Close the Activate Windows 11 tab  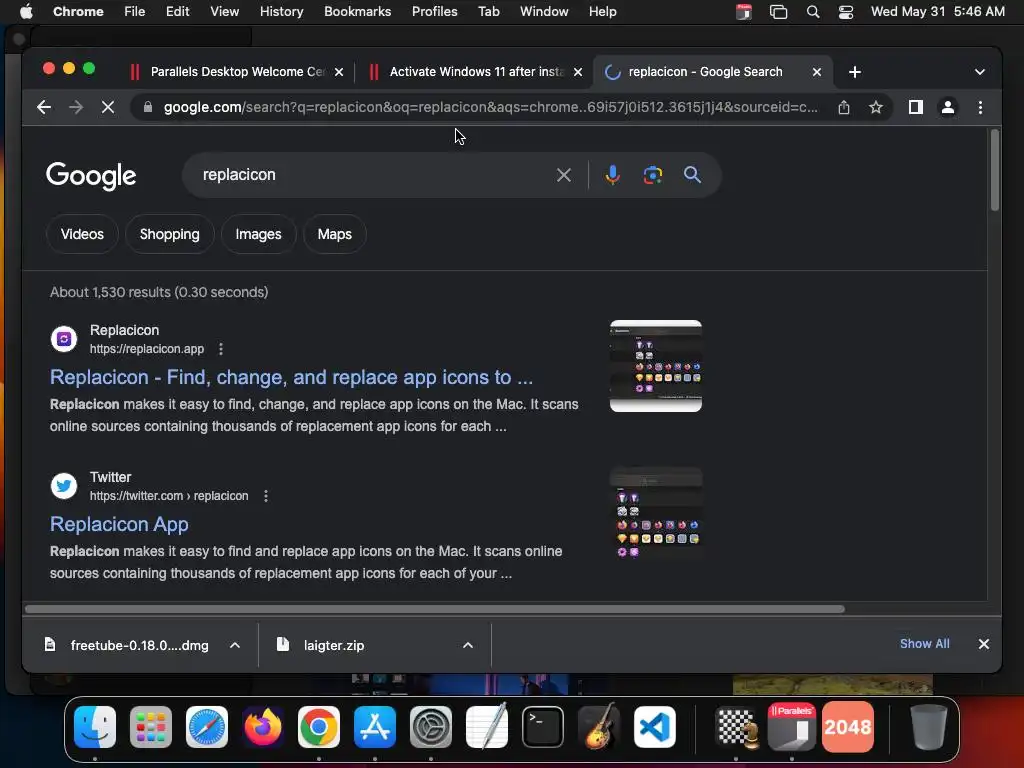(x=578, y=72)
